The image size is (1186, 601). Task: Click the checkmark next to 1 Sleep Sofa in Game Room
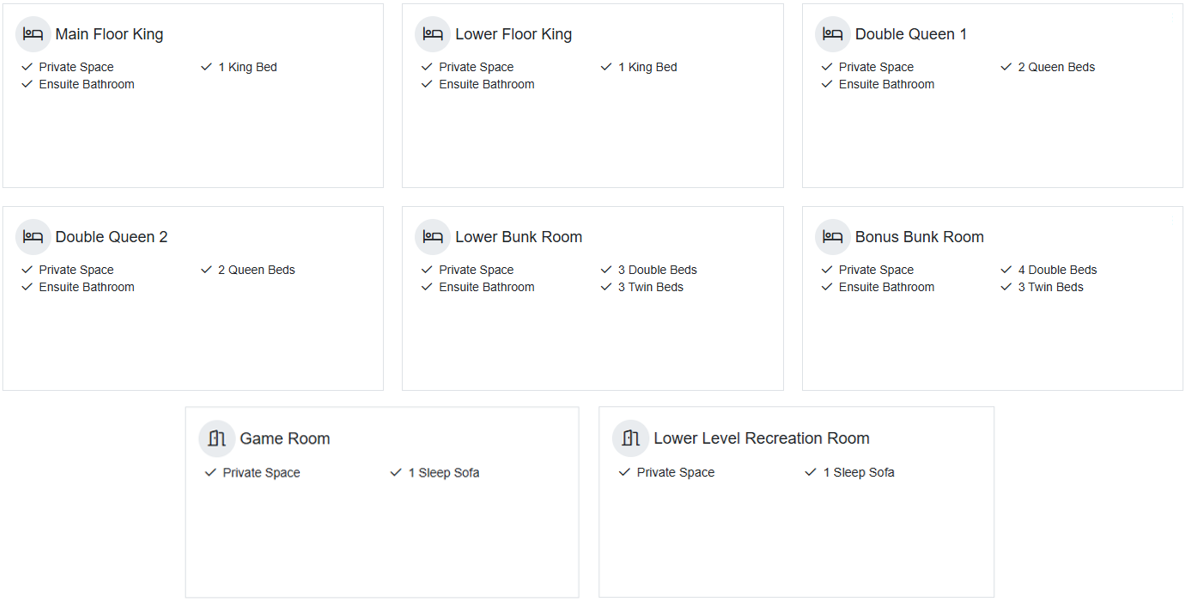point(396,473)
